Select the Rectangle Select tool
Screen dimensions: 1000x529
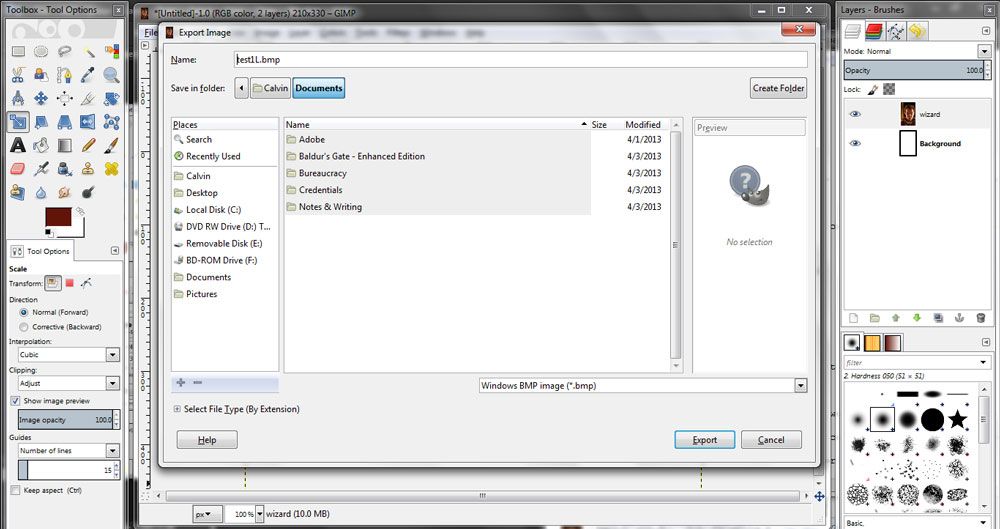point(18,52)
